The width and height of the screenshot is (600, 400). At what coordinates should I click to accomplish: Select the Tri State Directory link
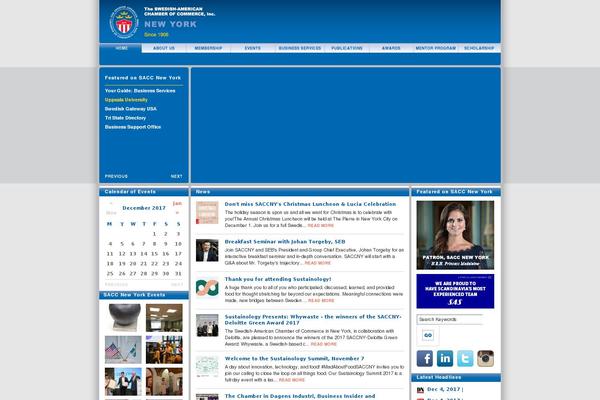tap(125, 118)
